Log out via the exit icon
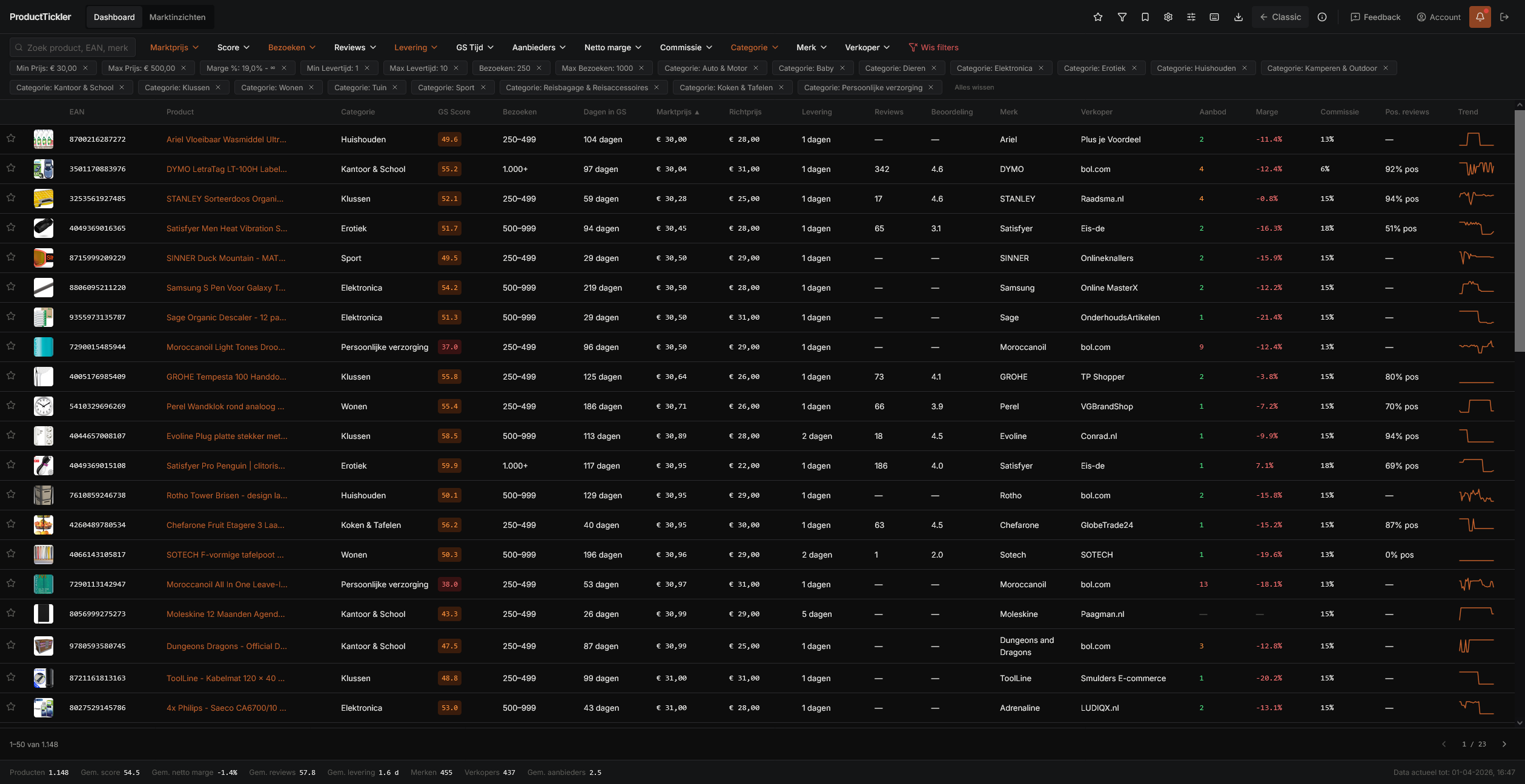This screenshot has width=1525, height=784. (1506, 16)
